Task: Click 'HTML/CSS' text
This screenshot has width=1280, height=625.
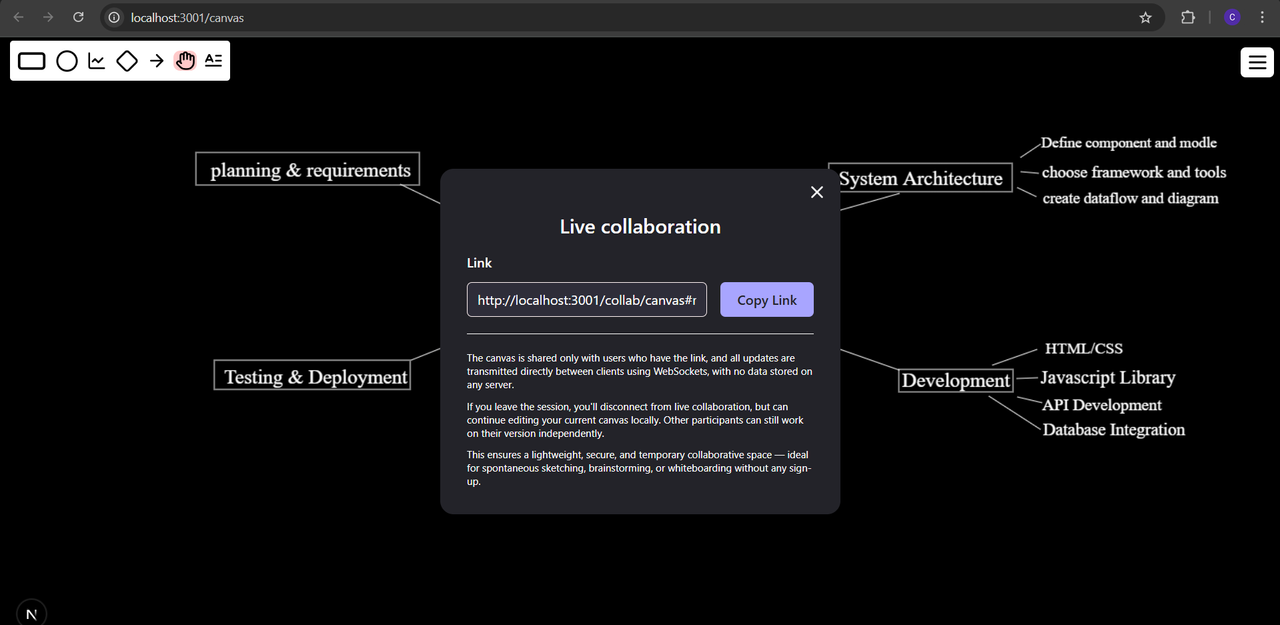Action: (1083, 348)
